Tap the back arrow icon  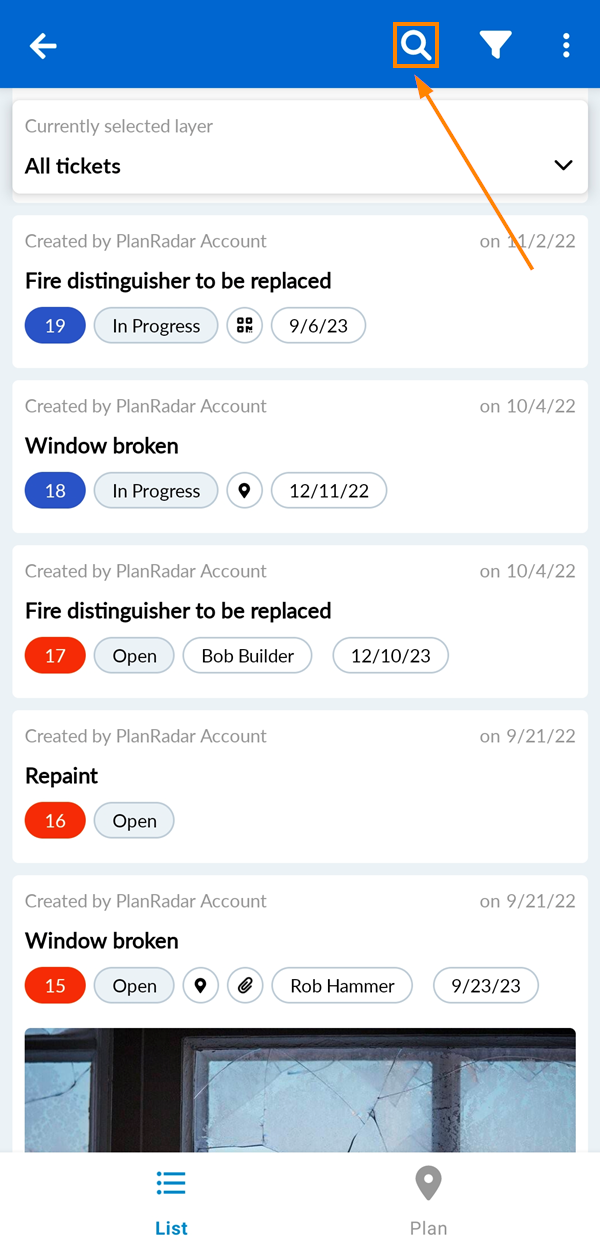43,45
